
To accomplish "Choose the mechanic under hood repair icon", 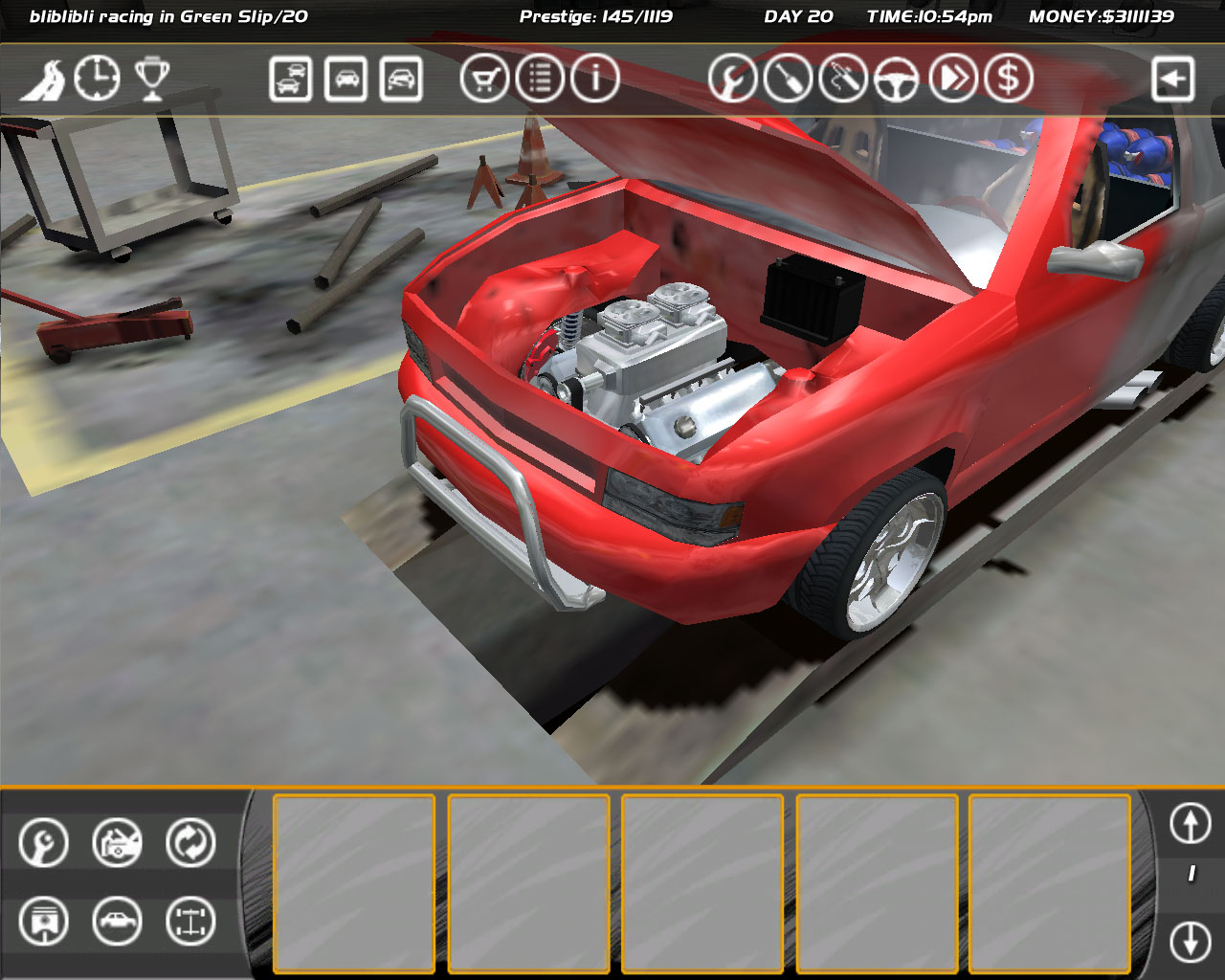I will (117, 843).
